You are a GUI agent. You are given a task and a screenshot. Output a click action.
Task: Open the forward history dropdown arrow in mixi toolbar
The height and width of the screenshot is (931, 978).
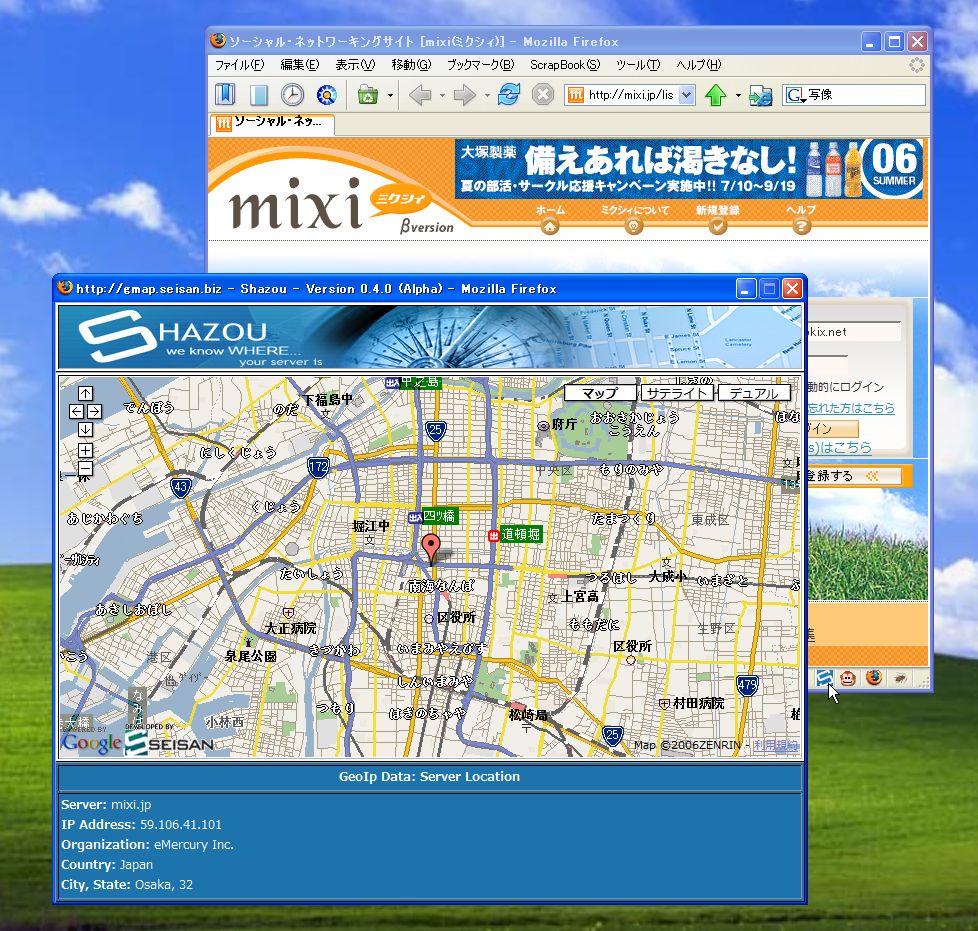(487, 95)
